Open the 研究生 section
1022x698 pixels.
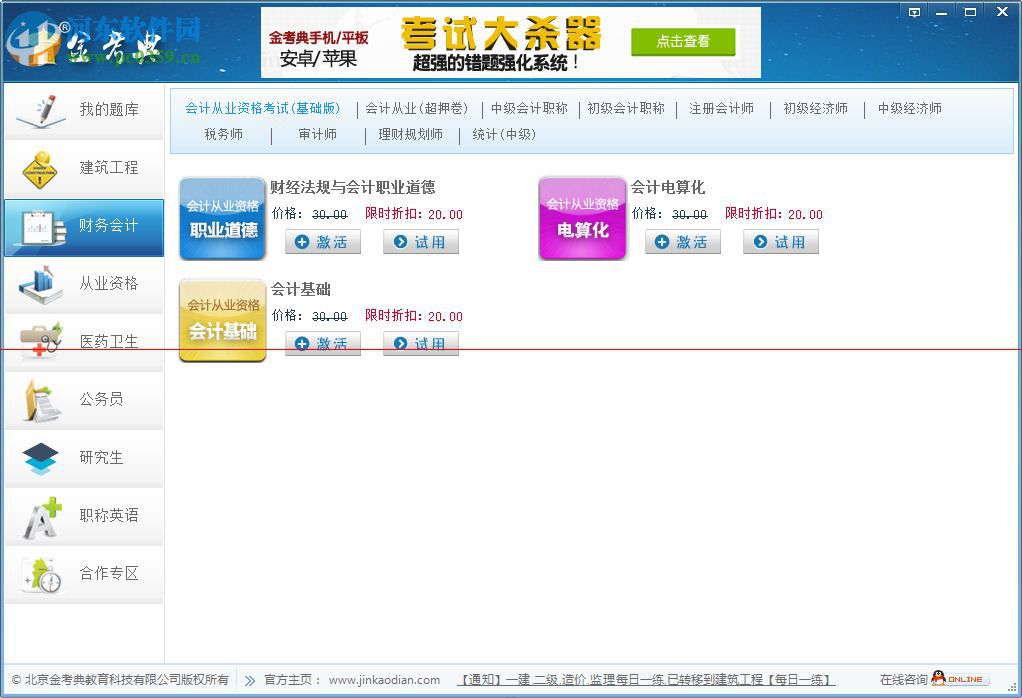(83, 458)
